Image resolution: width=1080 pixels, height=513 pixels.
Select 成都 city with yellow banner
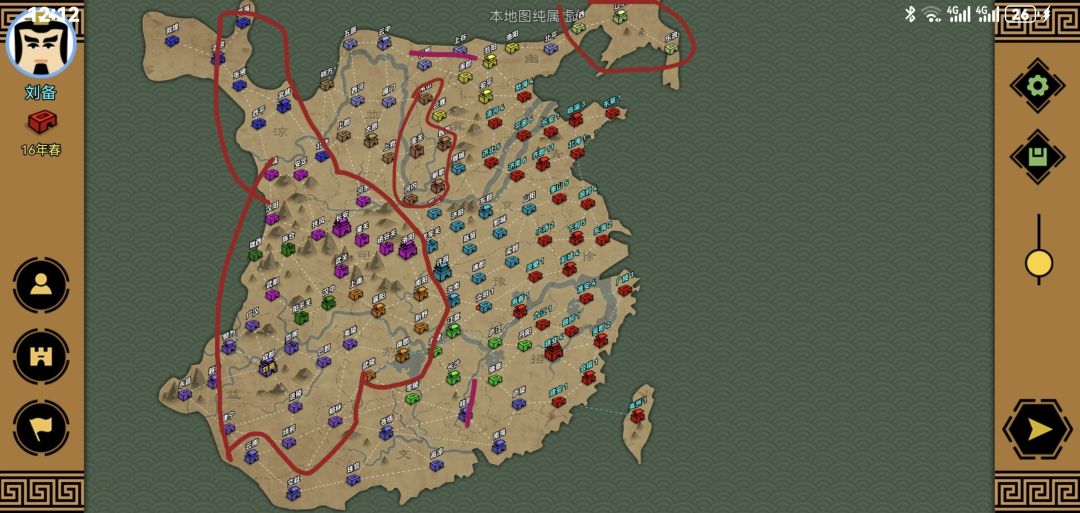click(267, 367)
